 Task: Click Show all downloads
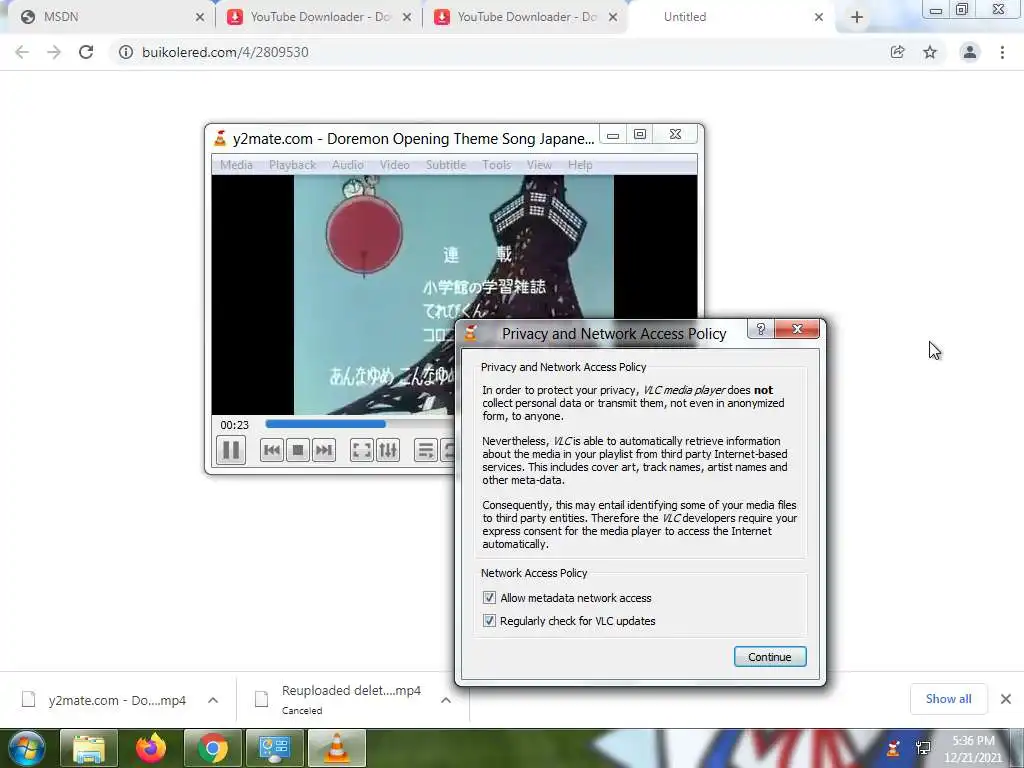coord(948,699)
